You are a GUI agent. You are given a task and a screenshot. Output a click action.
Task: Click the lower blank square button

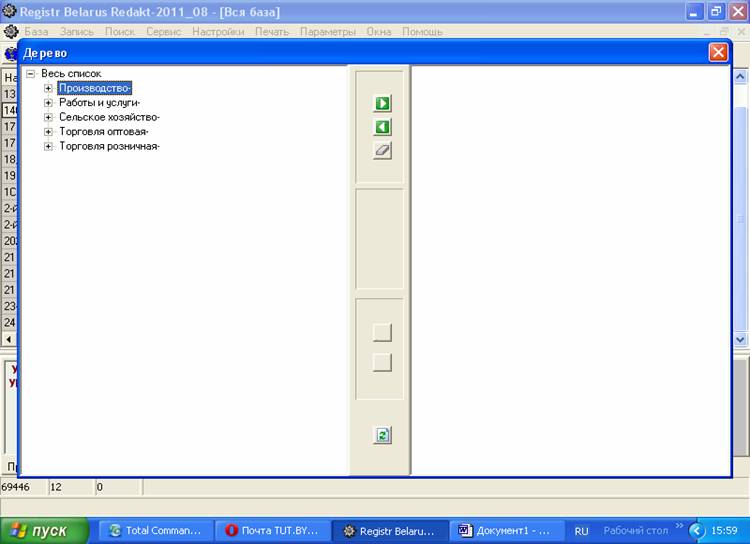(382, 363)
